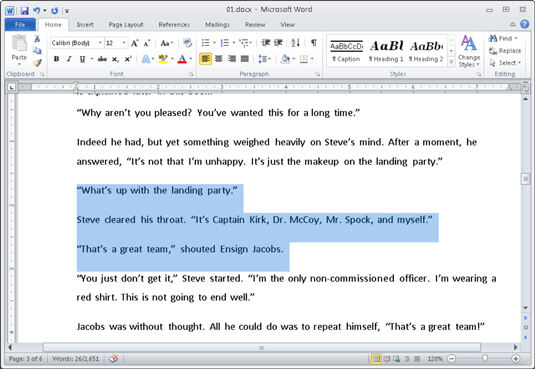The height and width of the screenshot is (369, 535).
Task: Click the Format Painter brush icon
Action: coord(38,63)
